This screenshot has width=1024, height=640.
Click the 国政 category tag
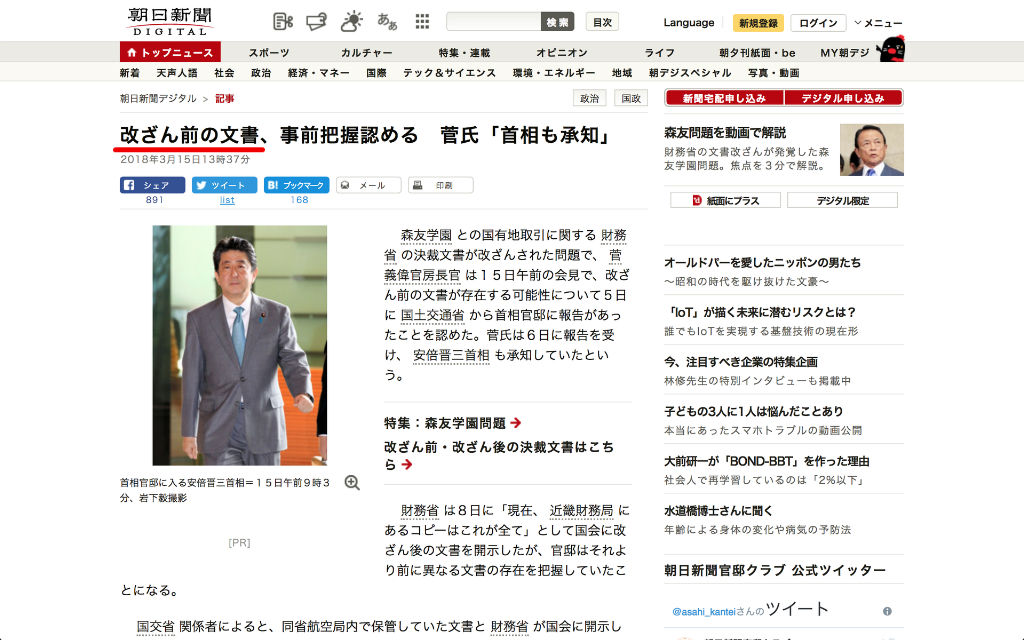(x=631, y=98)
